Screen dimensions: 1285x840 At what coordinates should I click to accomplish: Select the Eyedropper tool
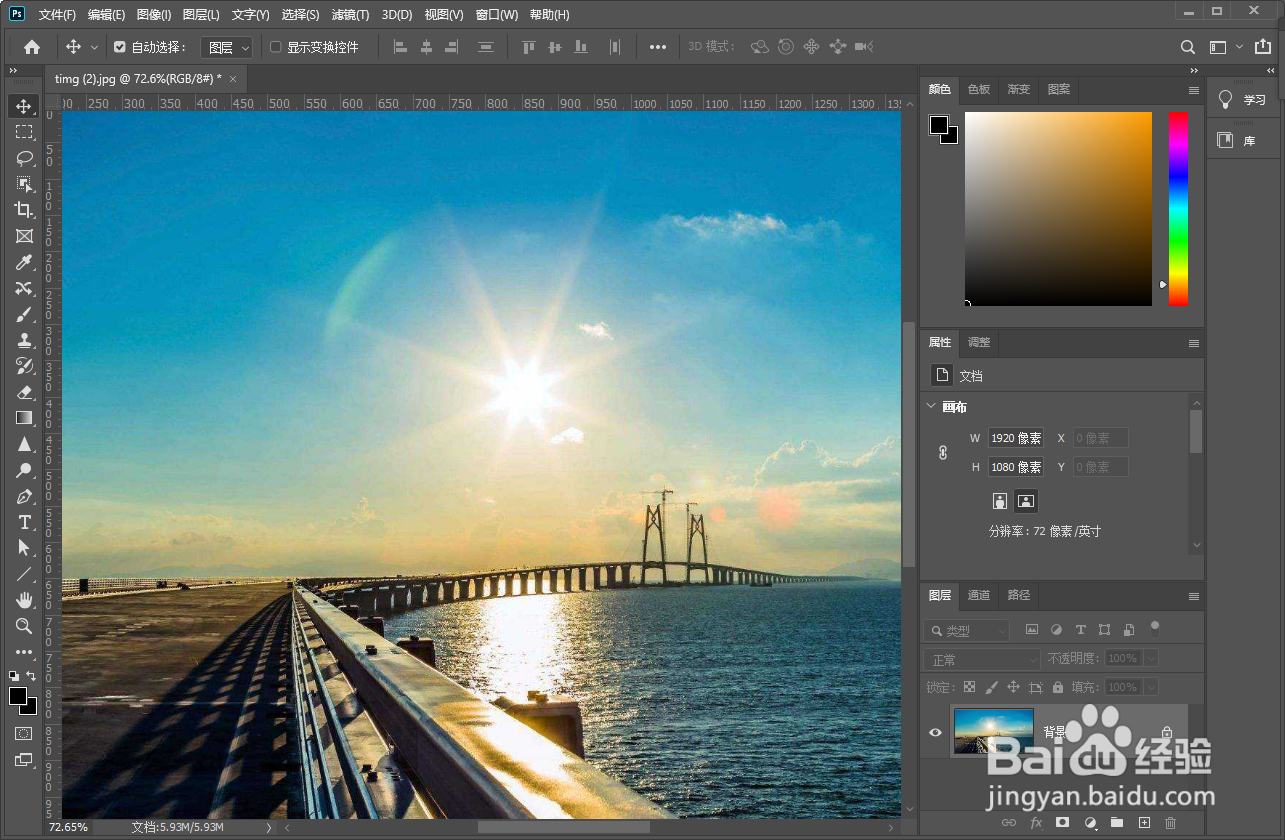click(24, 262)
